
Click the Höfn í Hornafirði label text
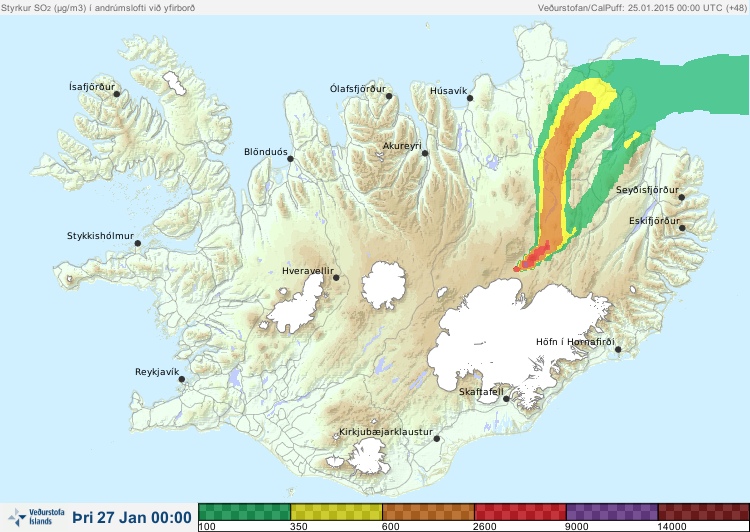point(575,342)
